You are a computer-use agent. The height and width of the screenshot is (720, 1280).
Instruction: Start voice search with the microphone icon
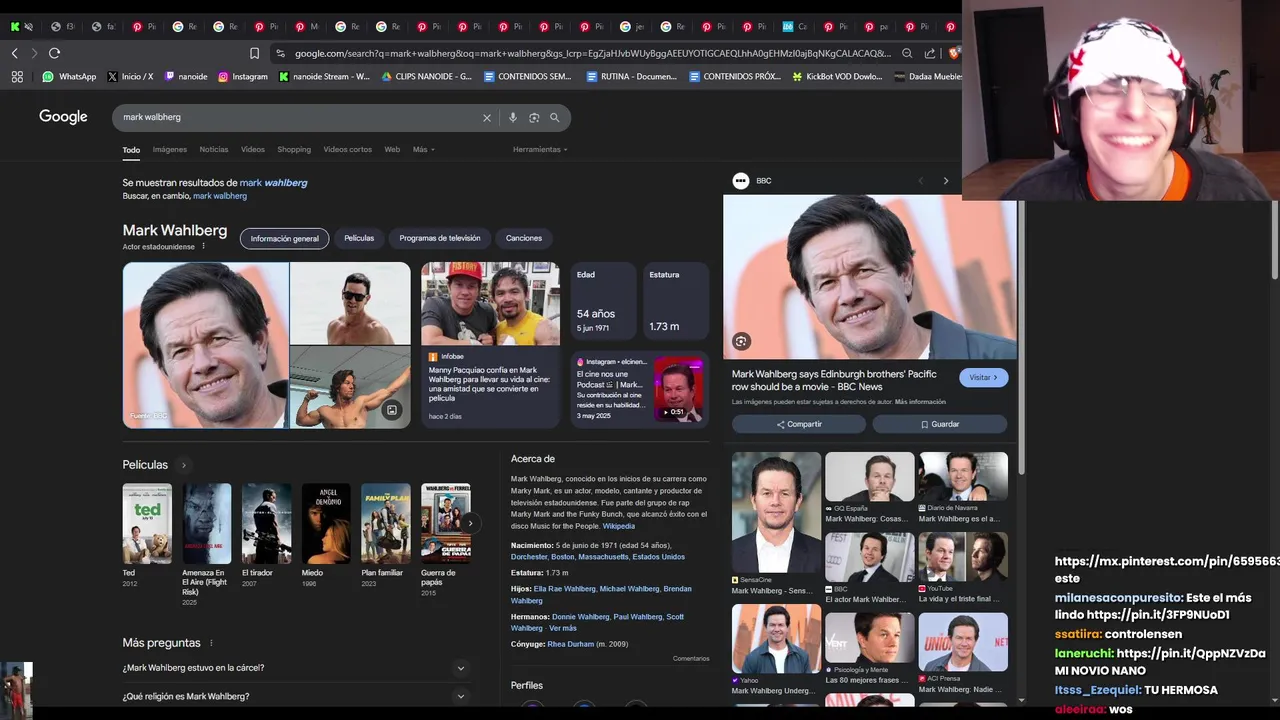point(513,118)
